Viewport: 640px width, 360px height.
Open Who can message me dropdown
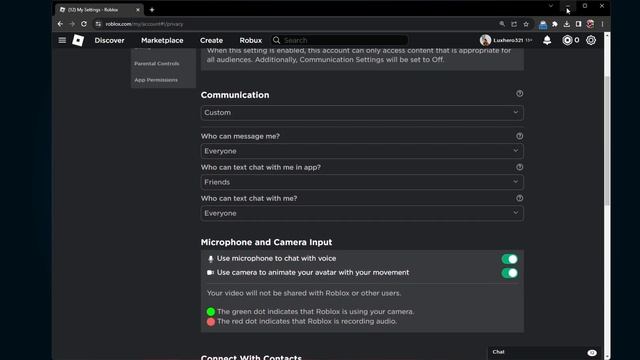(x=362, y=151)
